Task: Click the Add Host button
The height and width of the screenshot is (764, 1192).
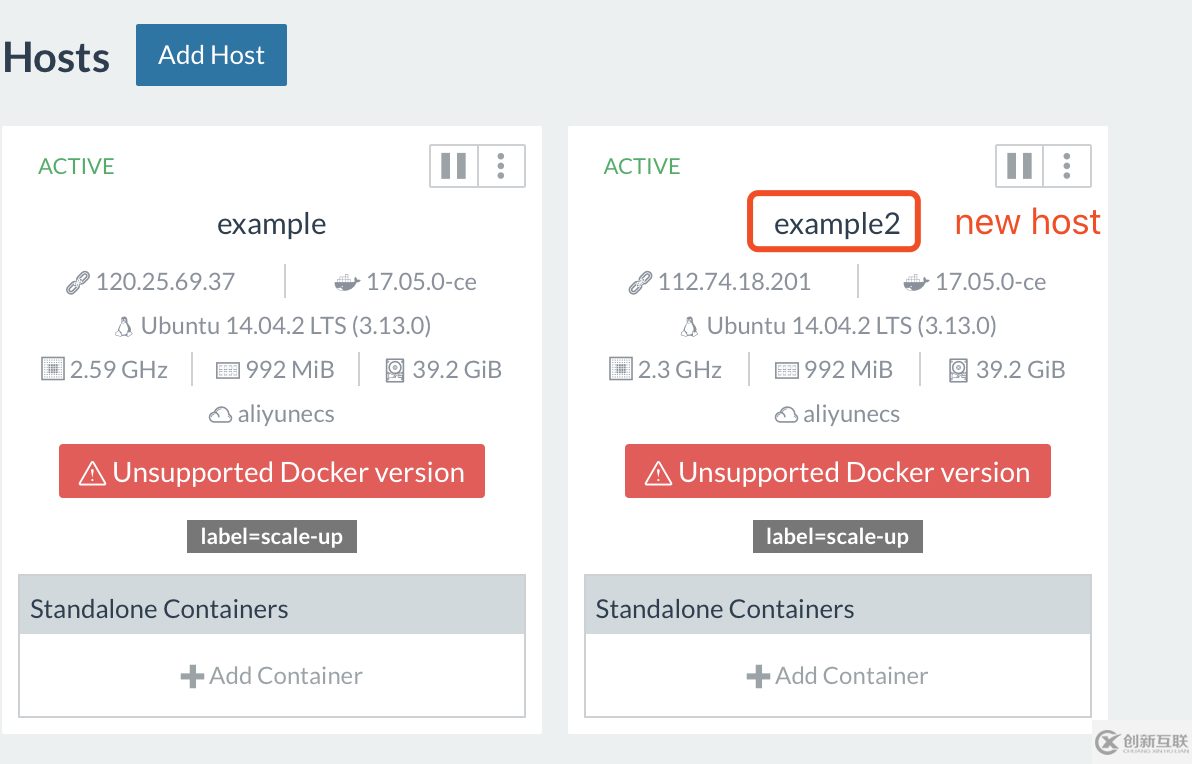Action: (211, 55)
